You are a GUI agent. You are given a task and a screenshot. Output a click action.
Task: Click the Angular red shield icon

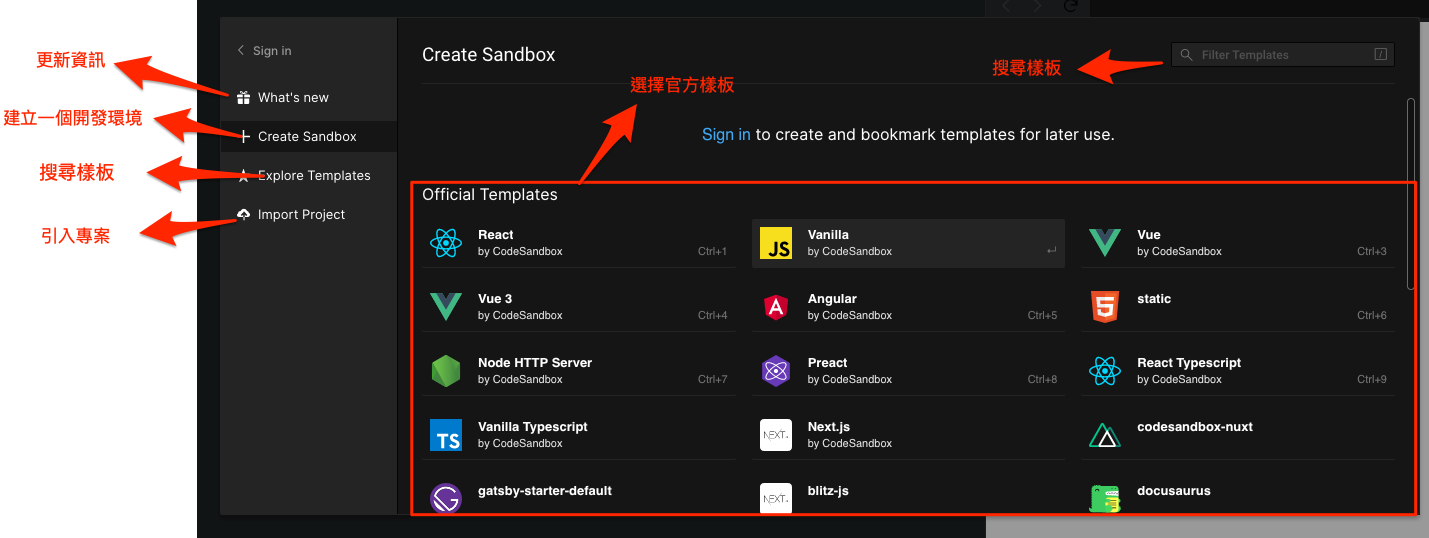click(x=776, y=307)
